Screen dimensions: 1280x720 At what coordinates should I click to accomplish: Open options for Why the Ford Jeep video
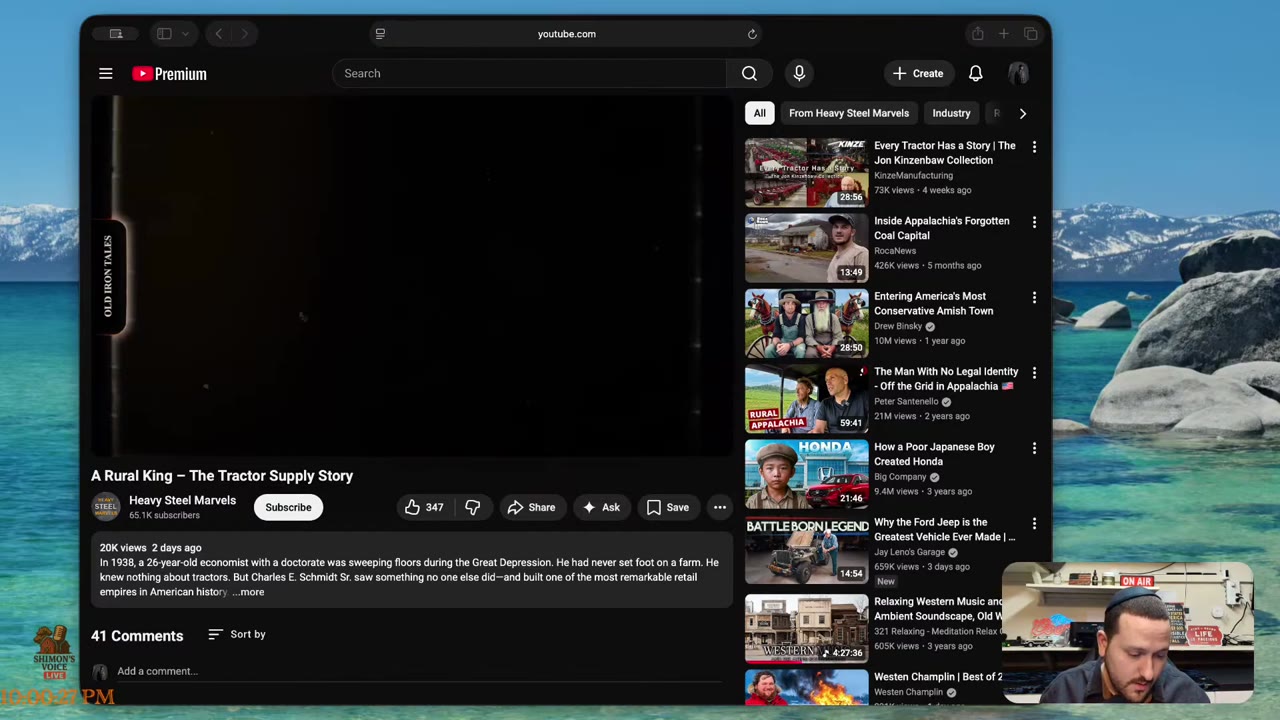[x=1034, y=523]
